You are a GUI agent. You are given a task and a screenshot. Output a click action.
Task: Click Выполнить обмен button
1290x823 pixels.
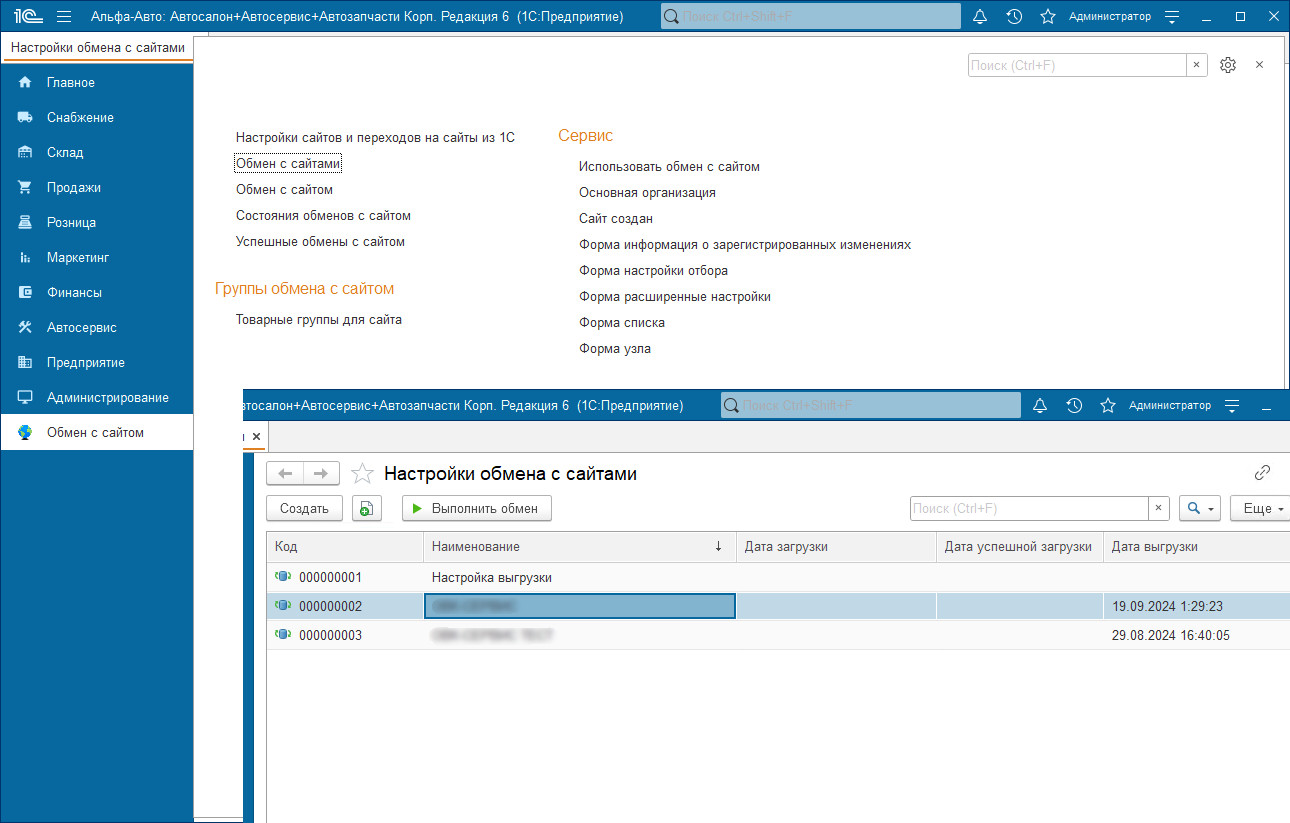tap(477, 508)
